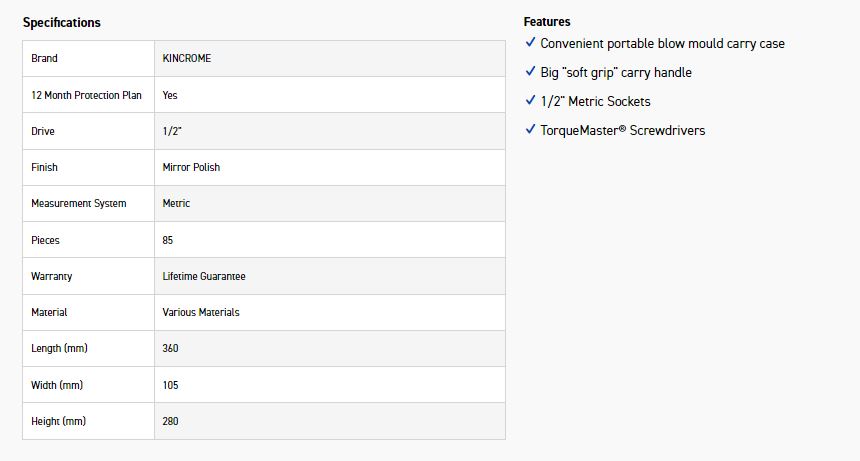Click the checkmark next to TorqueMaster Screwdrivers
Screen dimensions: 860x461
coord(530,130)
